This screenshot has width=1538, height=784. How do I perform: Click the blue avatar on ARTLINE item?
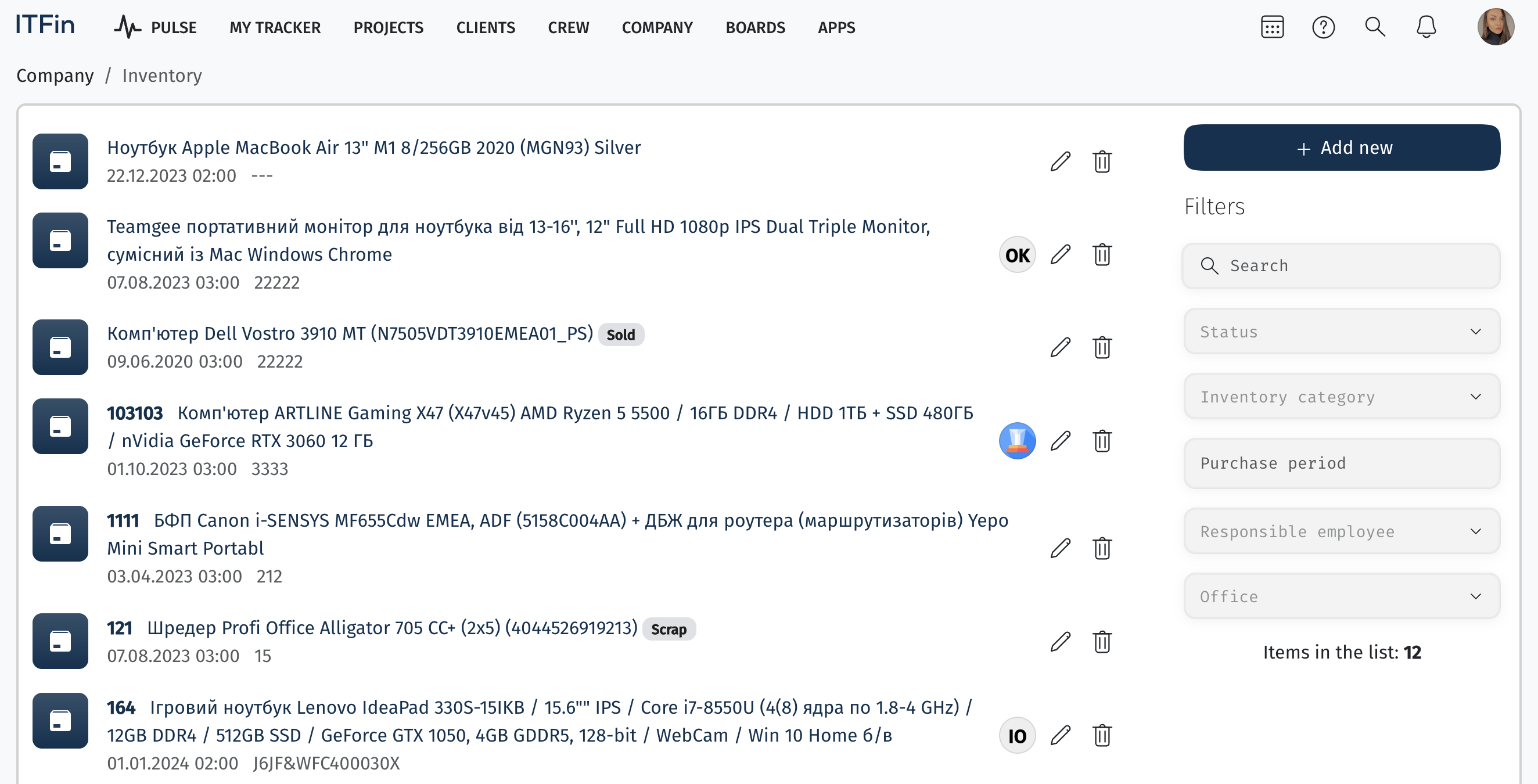click(x=1018, y=441)
